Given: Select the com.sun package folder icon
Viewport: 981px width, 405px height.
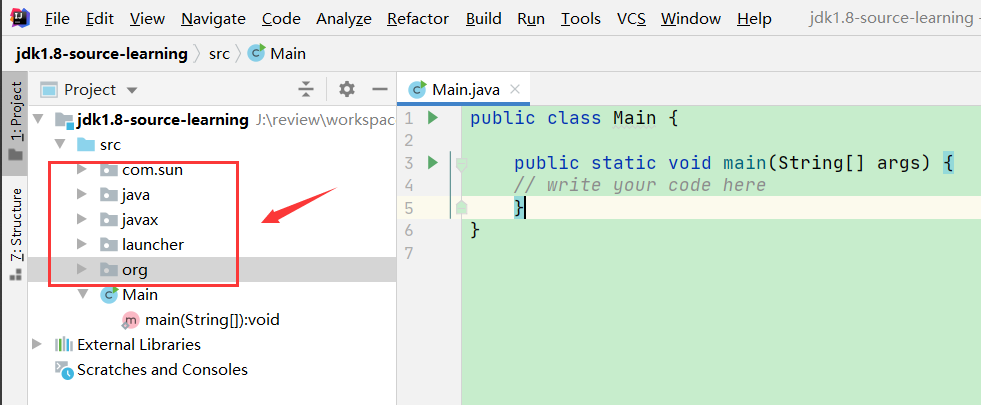Looking at the screenshot, I should [x=109, y=170].
